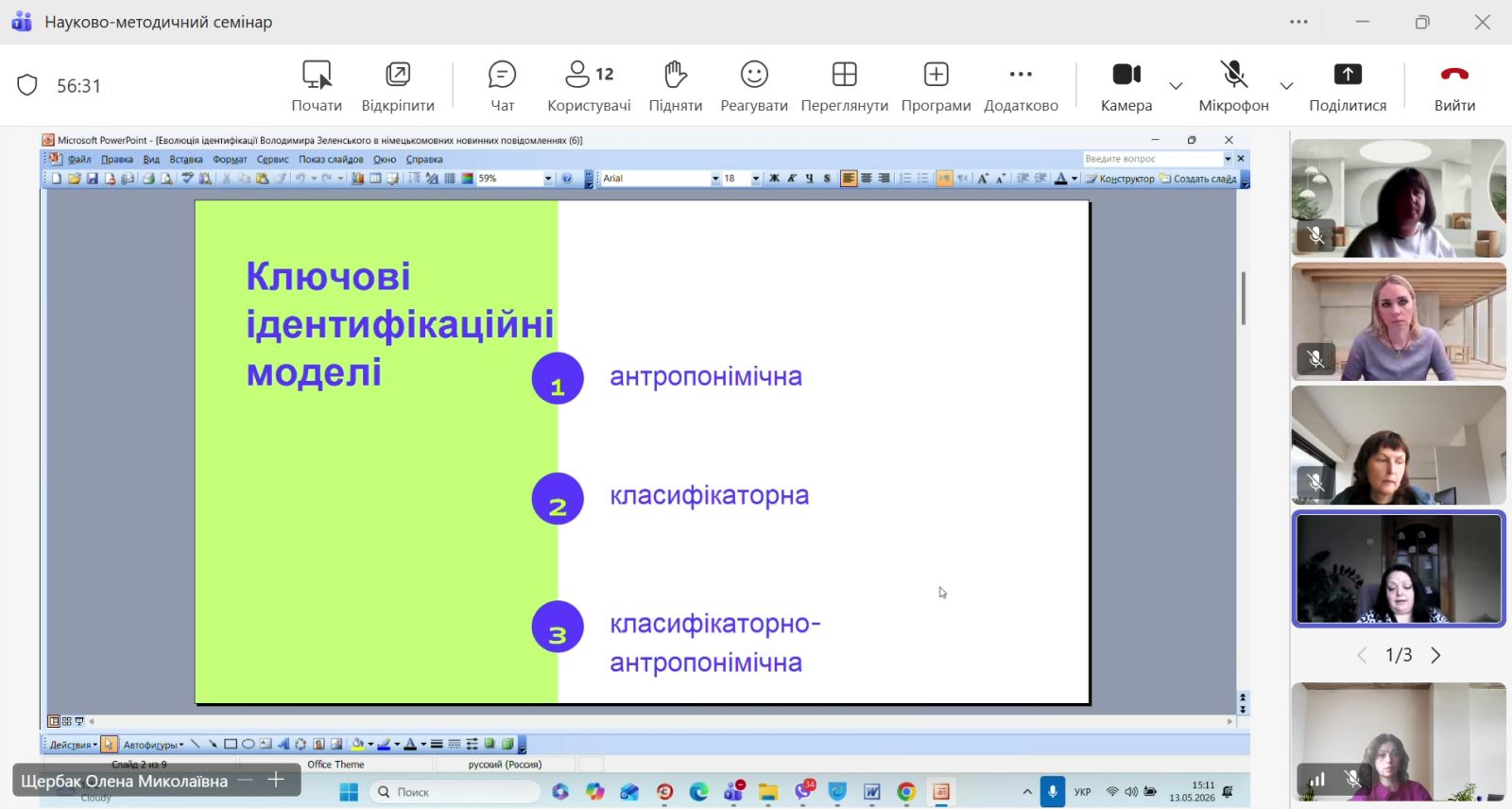The height and width of the screenshot is (809, 1512).
Task: Open the Правка menu in PowerPoint
Action: point(117,160)
